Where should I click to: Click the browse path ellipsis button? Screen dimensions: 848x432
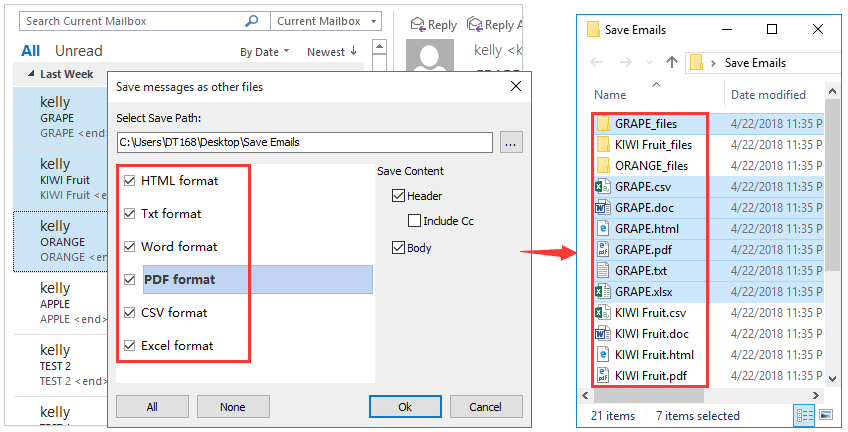pos(511,143)
